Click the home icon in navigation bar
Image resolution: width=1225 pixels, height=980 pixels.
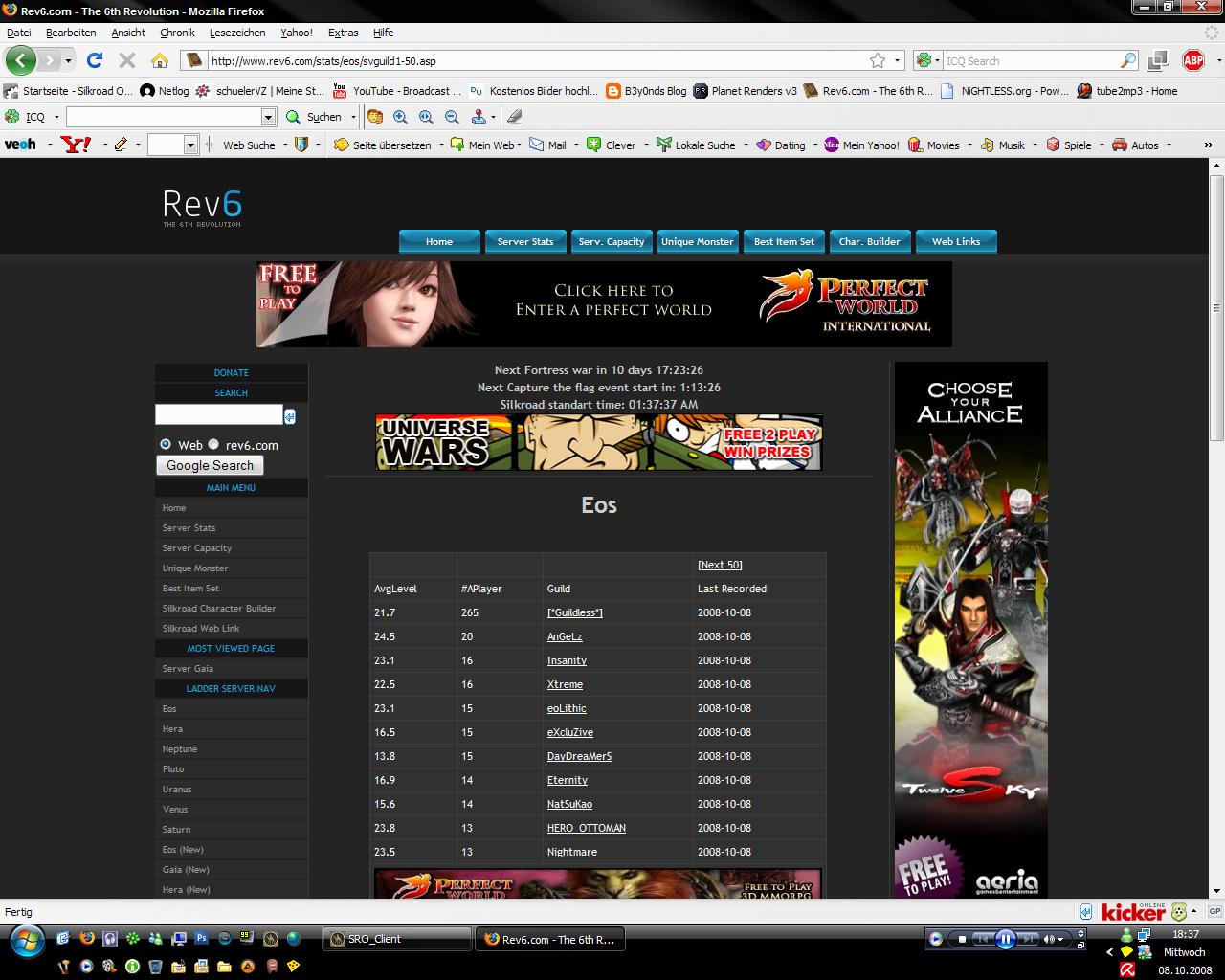(x=160, y=60)
